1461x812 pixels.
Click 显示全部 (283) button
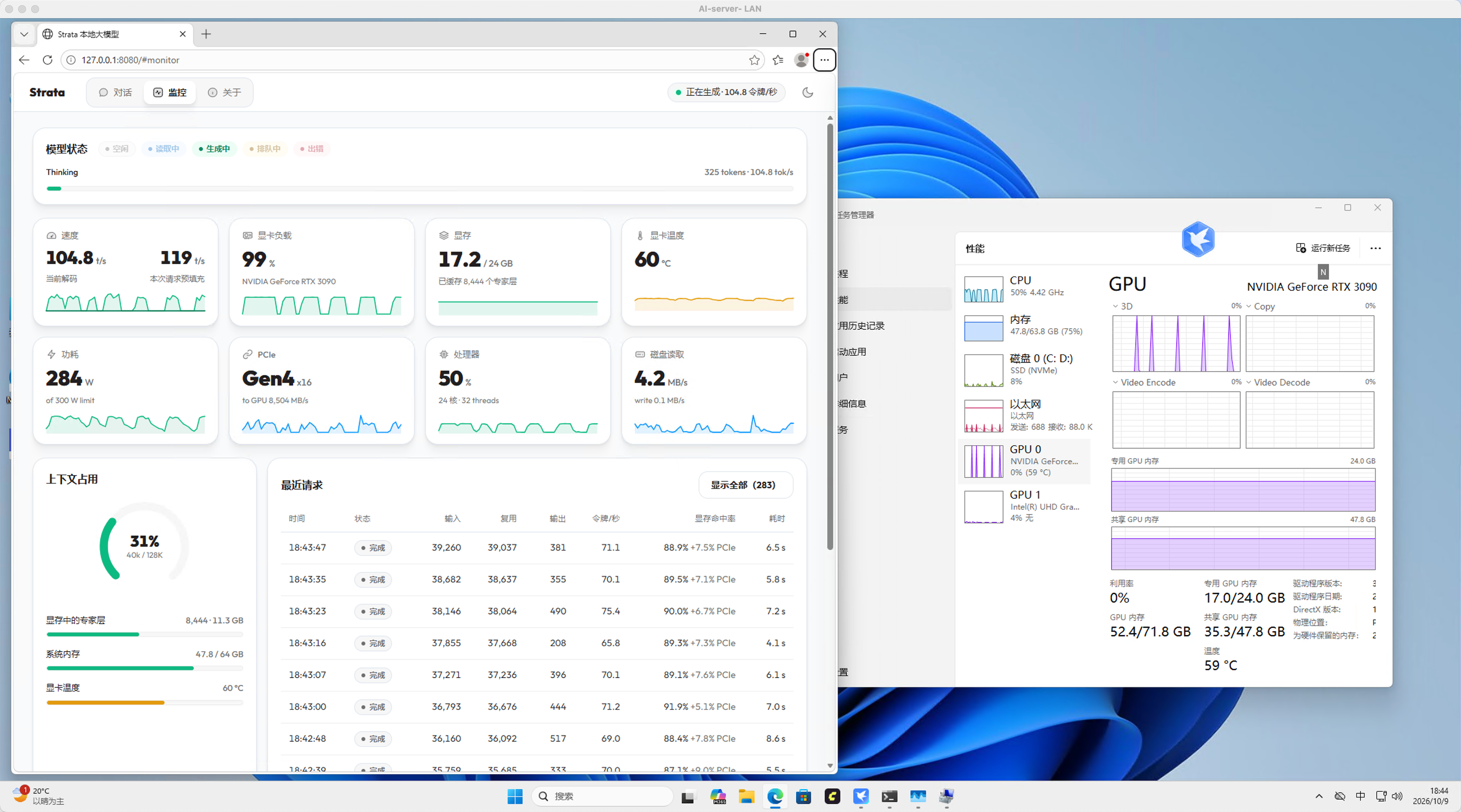tap(745, 485)
